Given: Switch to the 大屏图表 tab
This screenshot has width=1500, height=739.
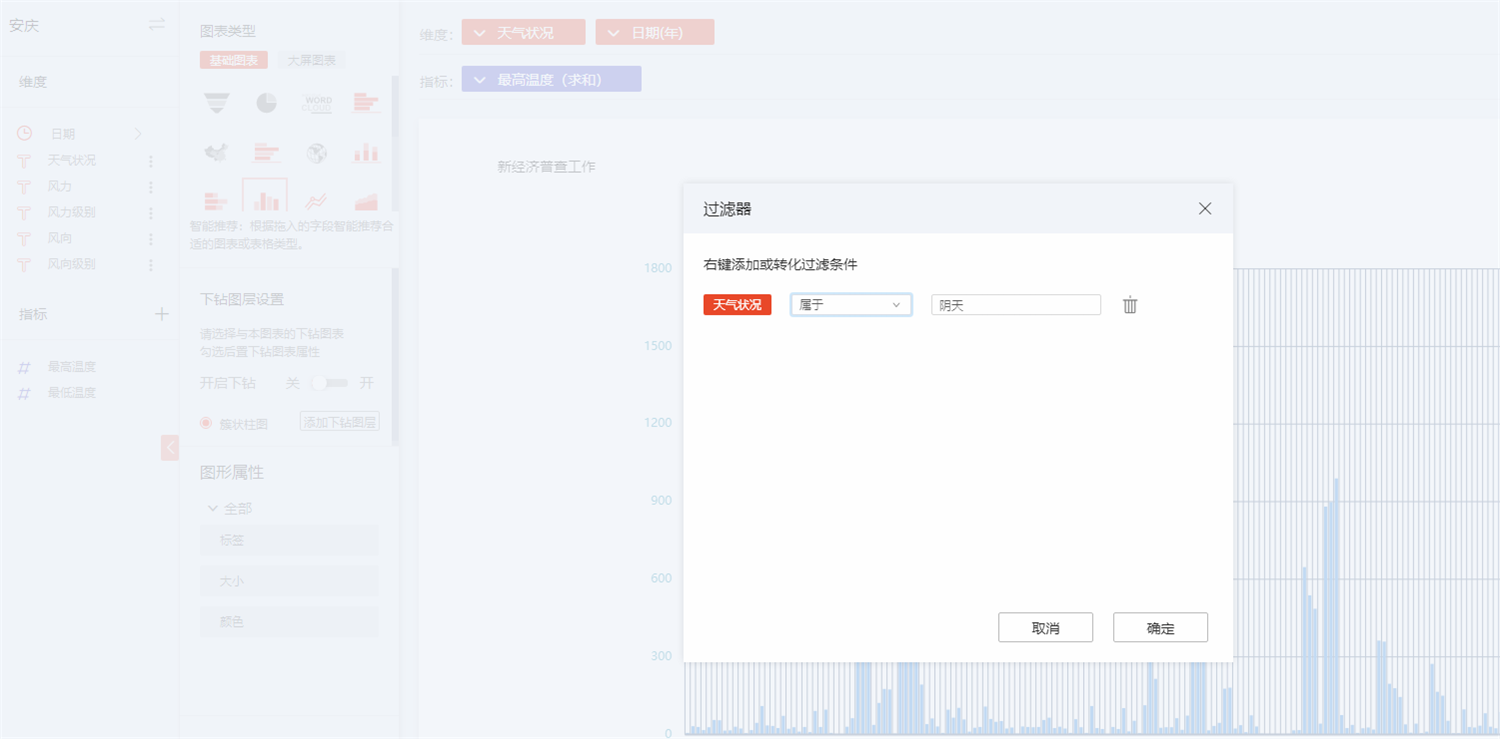Looking at the screenshot, I should coord(311,60).
